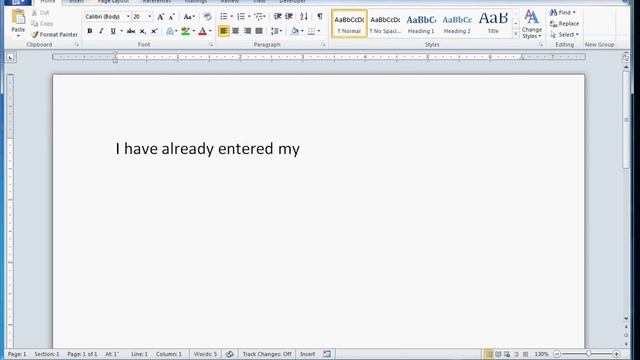This screenshot has width=640, height=360.
Task: Select align text left
Action: [x=224, y=31]
